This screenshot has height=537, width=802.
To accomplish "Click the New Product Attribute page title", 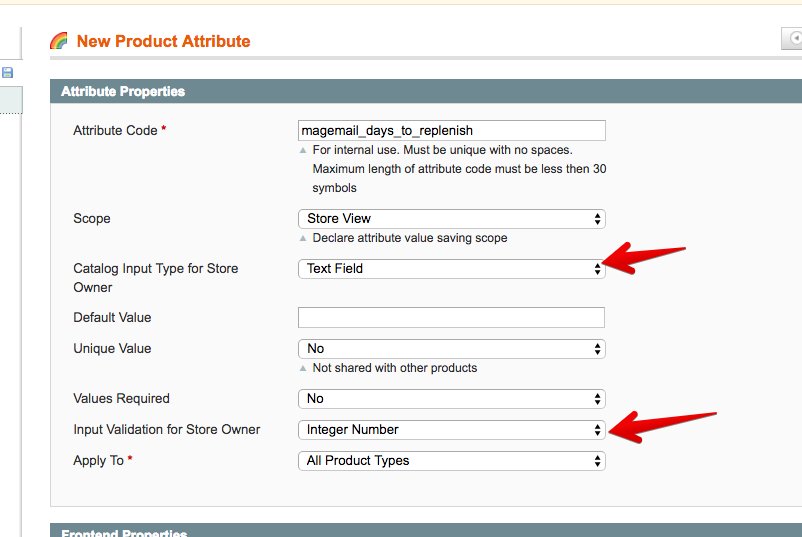I will pyautogui.click(x=163, y=41).
